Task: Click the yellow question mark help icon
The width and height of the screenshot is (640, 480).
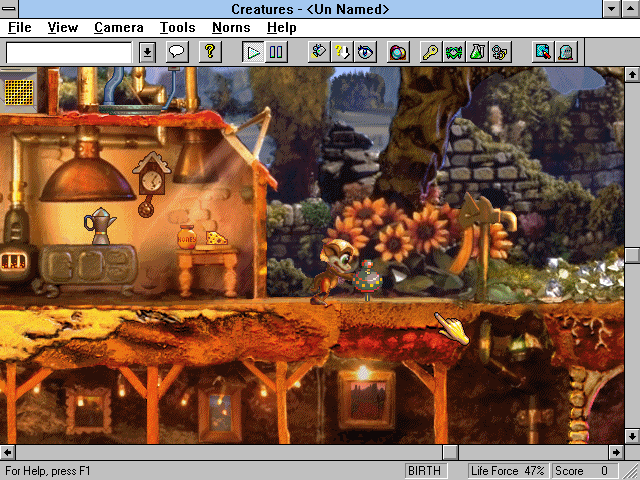Action: [x=209, y=52]
